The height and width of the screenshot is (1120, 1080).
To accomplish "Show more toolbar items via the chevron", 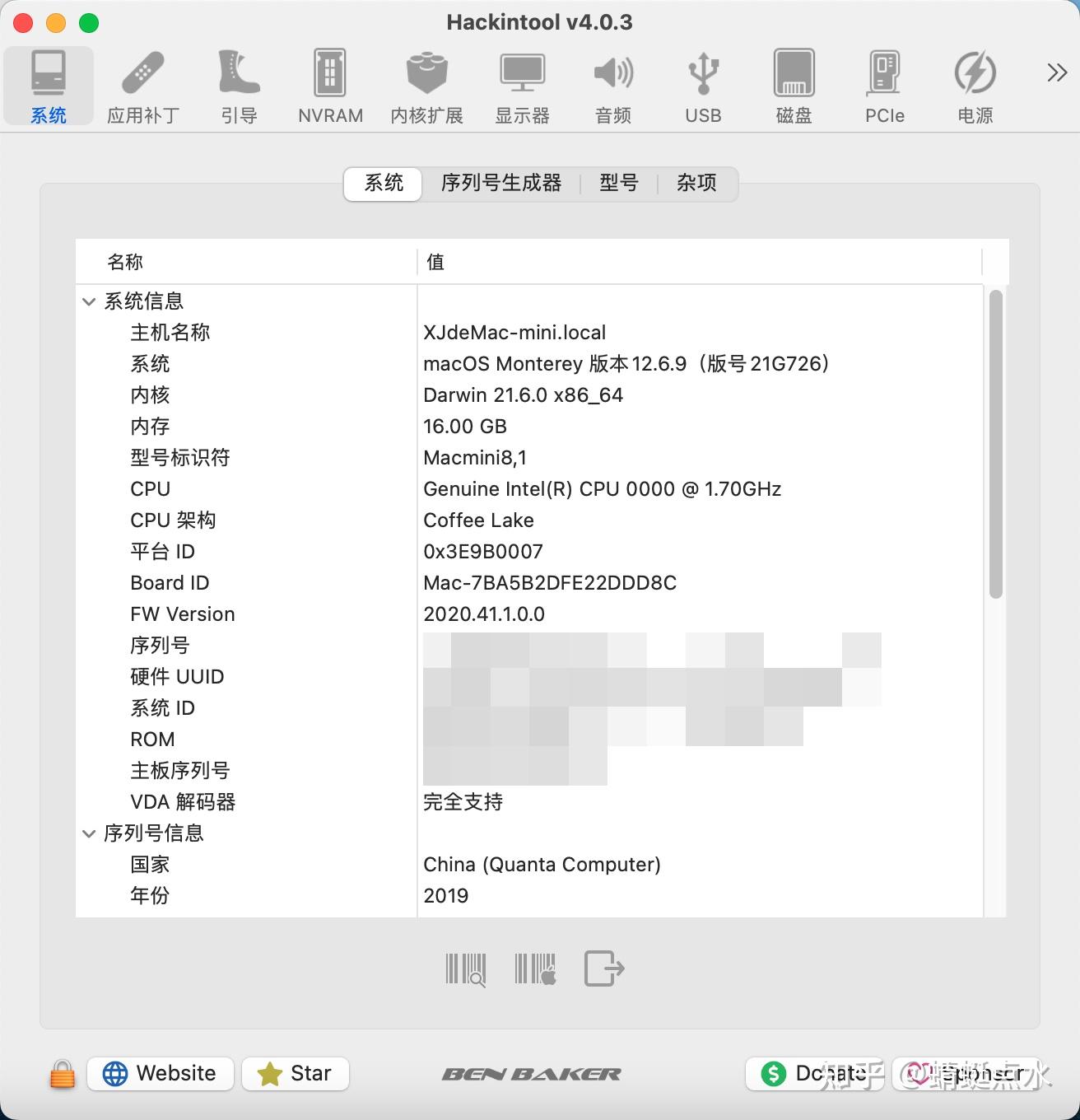I will click(1056, 72).
